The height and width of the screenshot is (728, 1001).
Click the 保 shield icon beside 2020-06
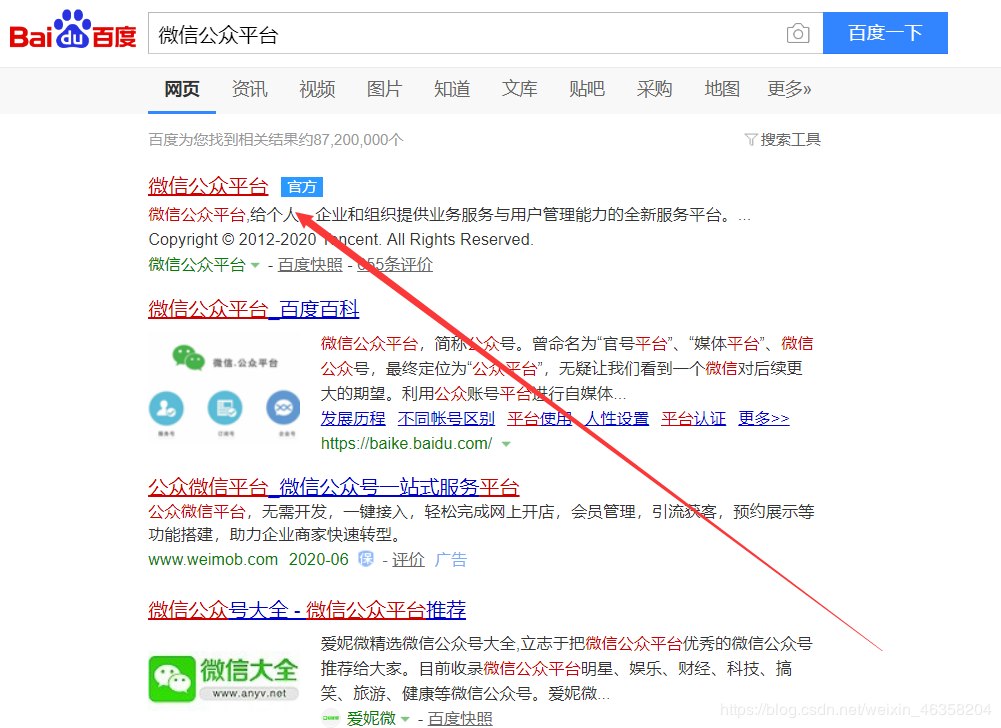coord(367,560)
